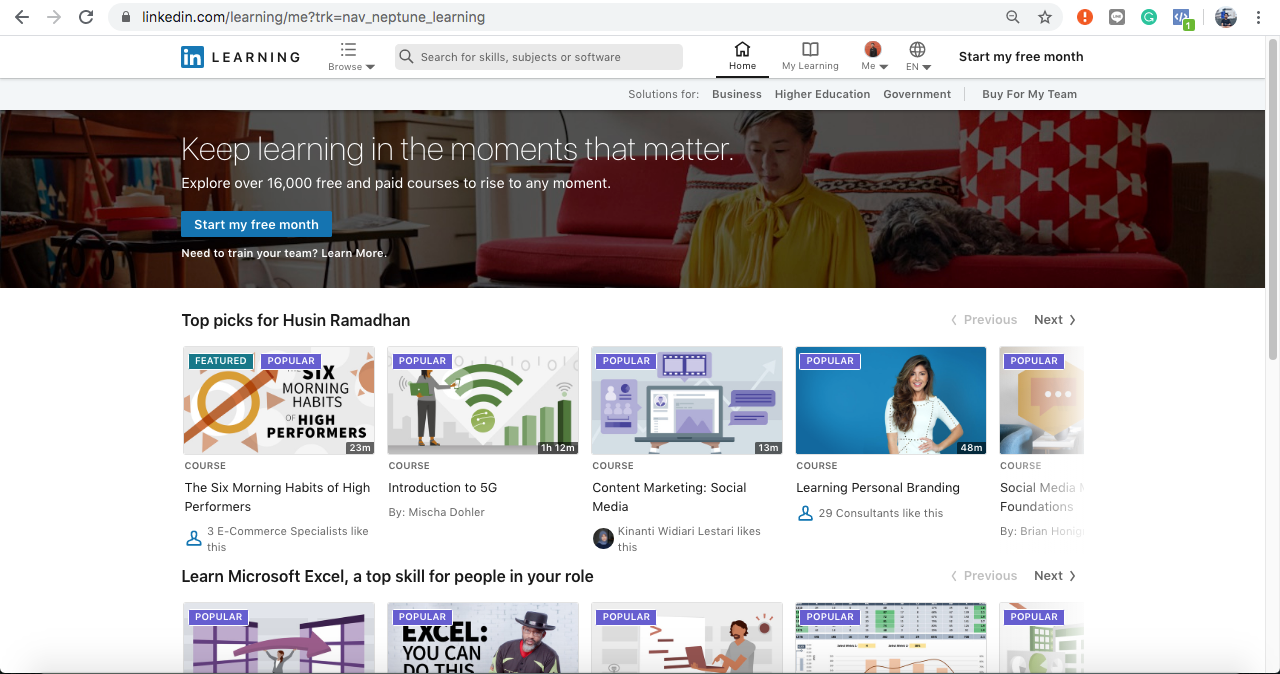Focus the skills search field
This screenshot has height=674, width=1280.
pyautogui.click(x=539, y=57)
